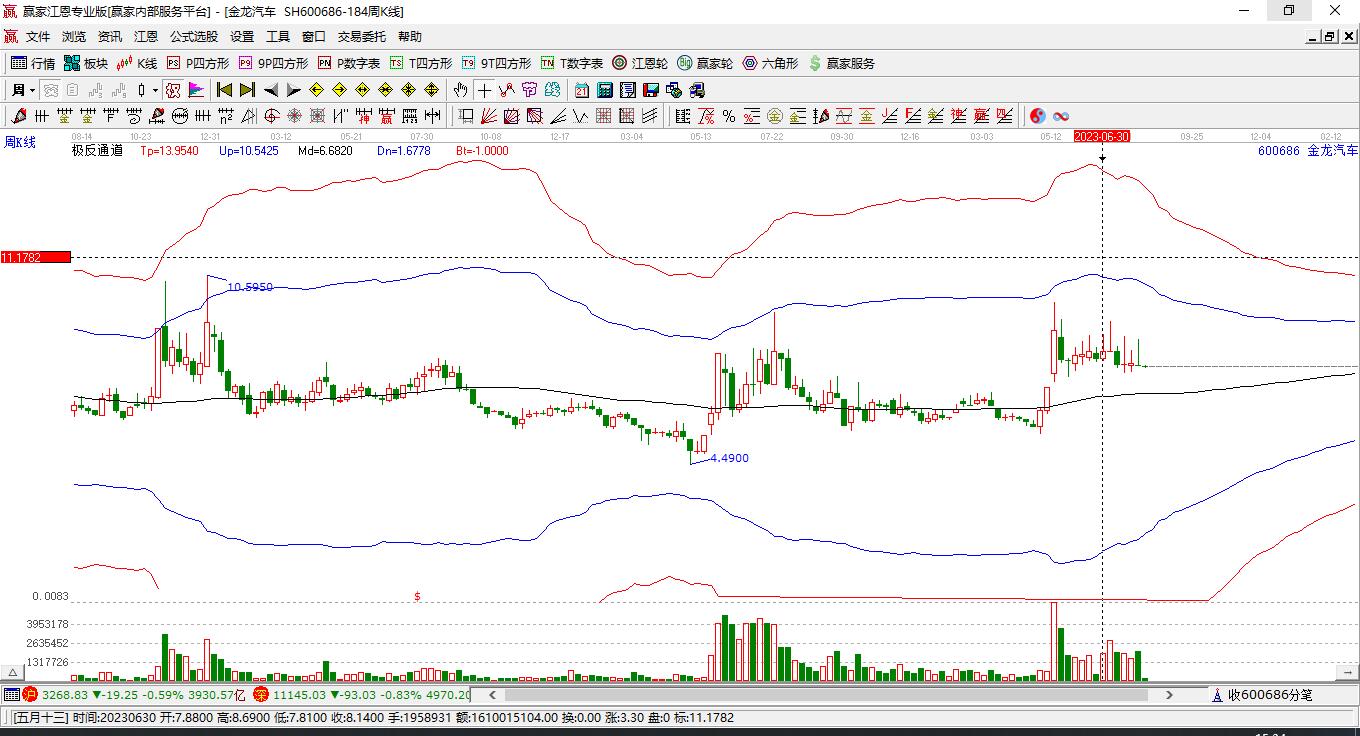Image resolution: width=1360 pixels, height=736 pixels.
Task: Open the 板块 sectors view
Action: (x=86, y=63)
